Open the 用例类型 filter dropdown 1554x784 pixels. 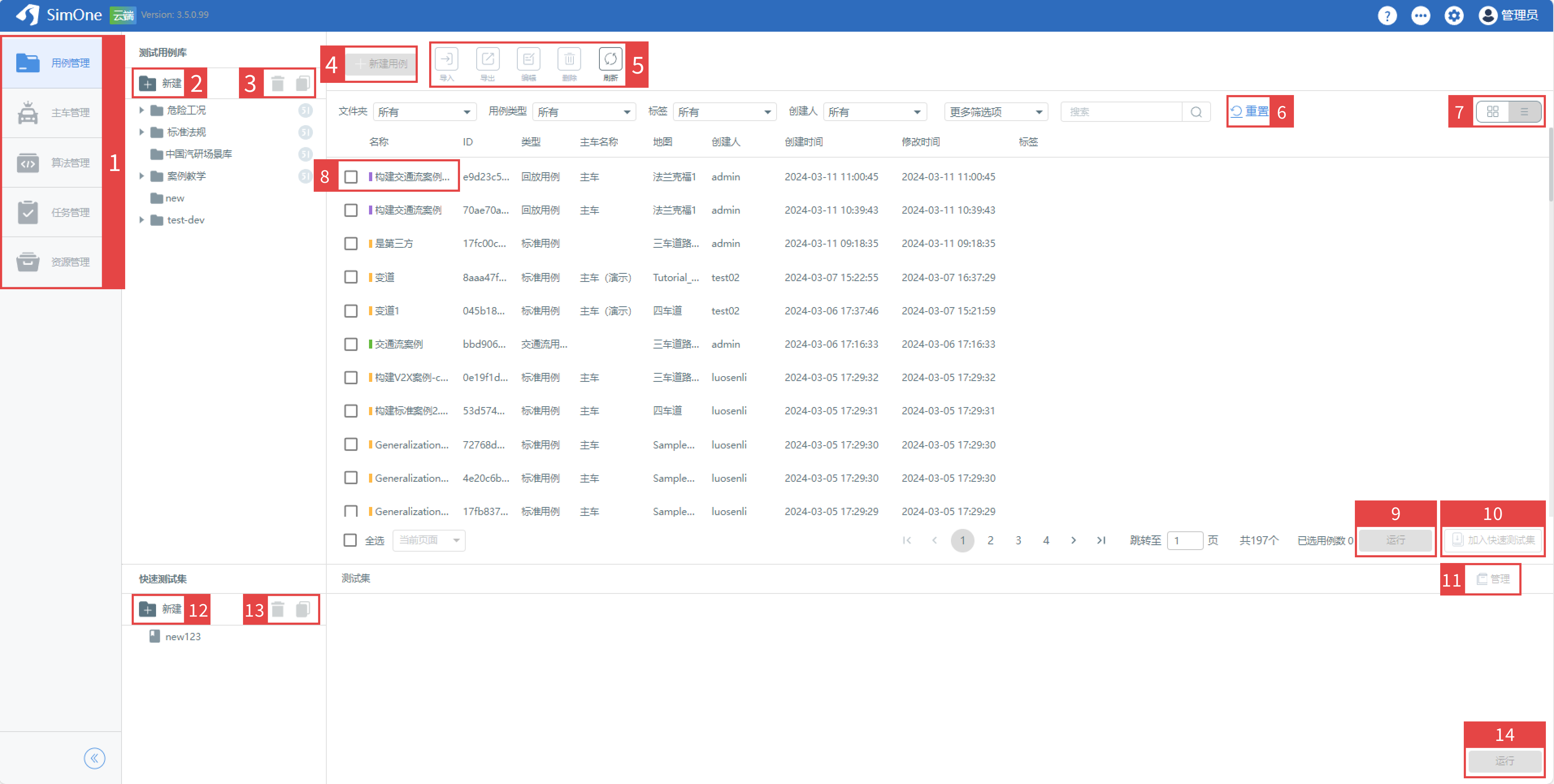pos(584,112)
